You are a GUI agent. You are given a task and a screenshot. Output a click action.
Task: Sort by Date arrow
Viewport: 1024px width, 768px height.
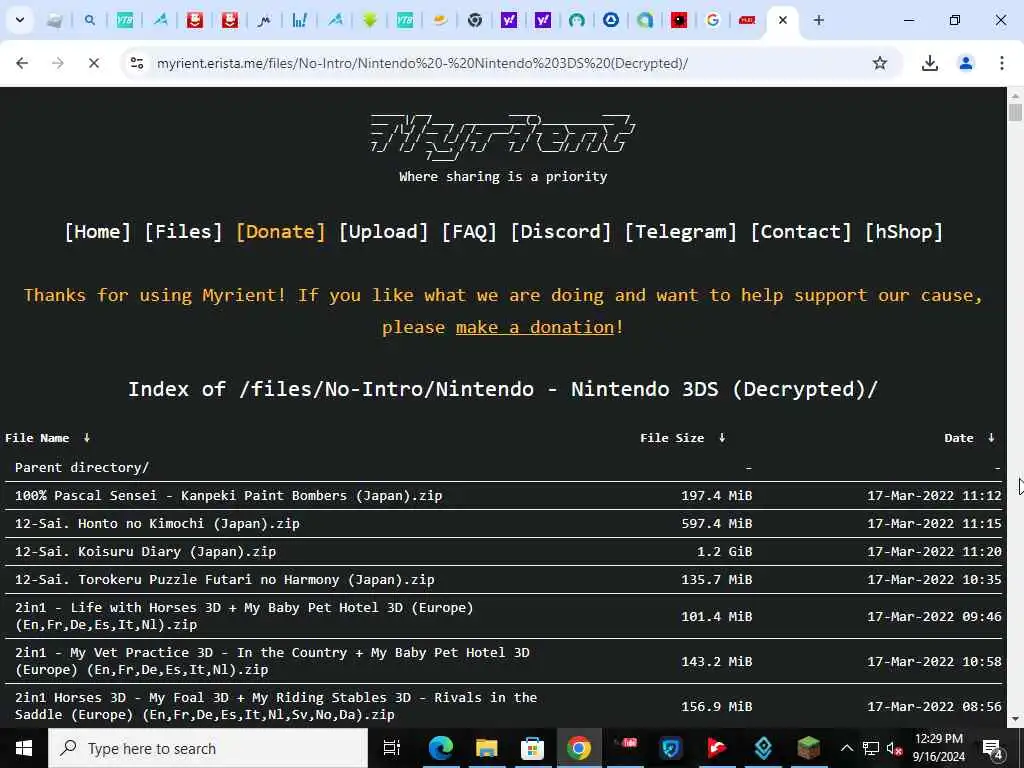point(991,438)
